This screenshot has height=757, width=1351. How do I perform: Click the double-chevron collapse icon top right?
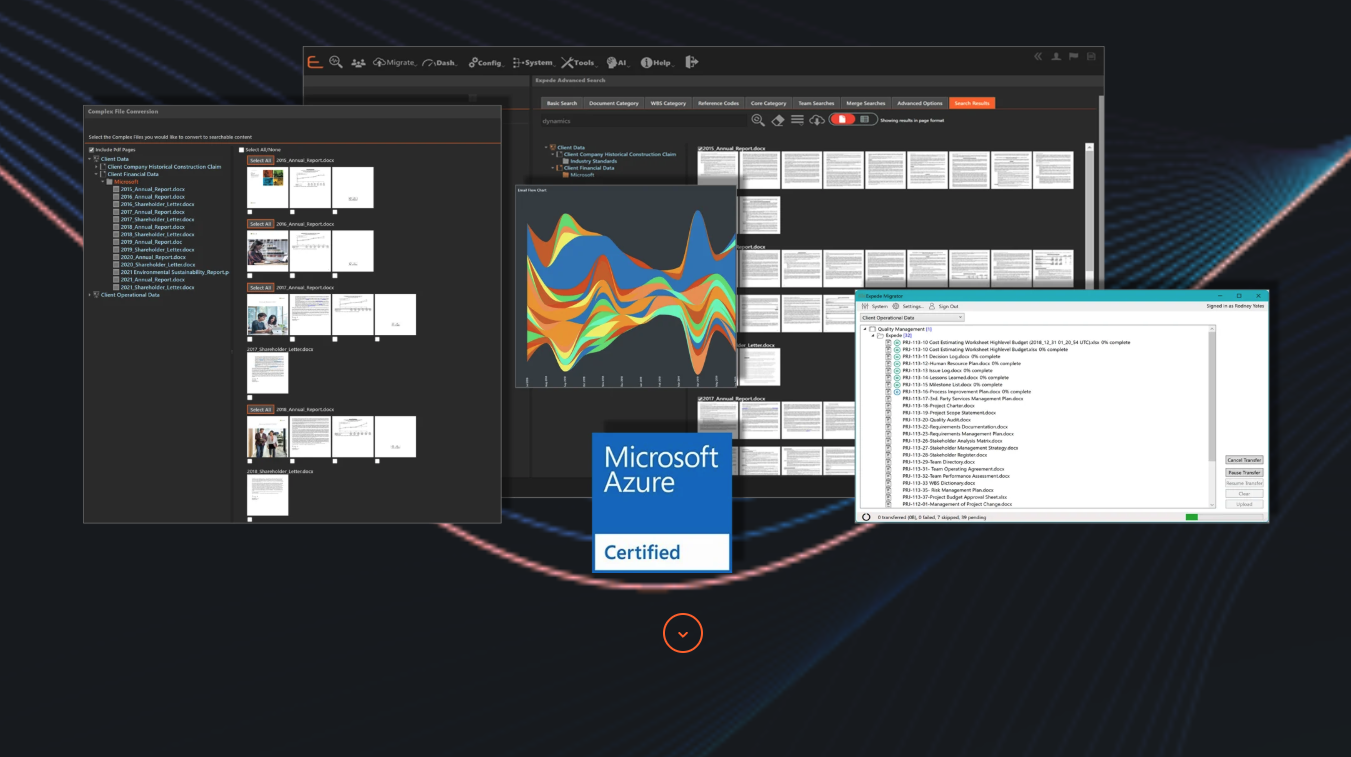[x=1038, y=57]
